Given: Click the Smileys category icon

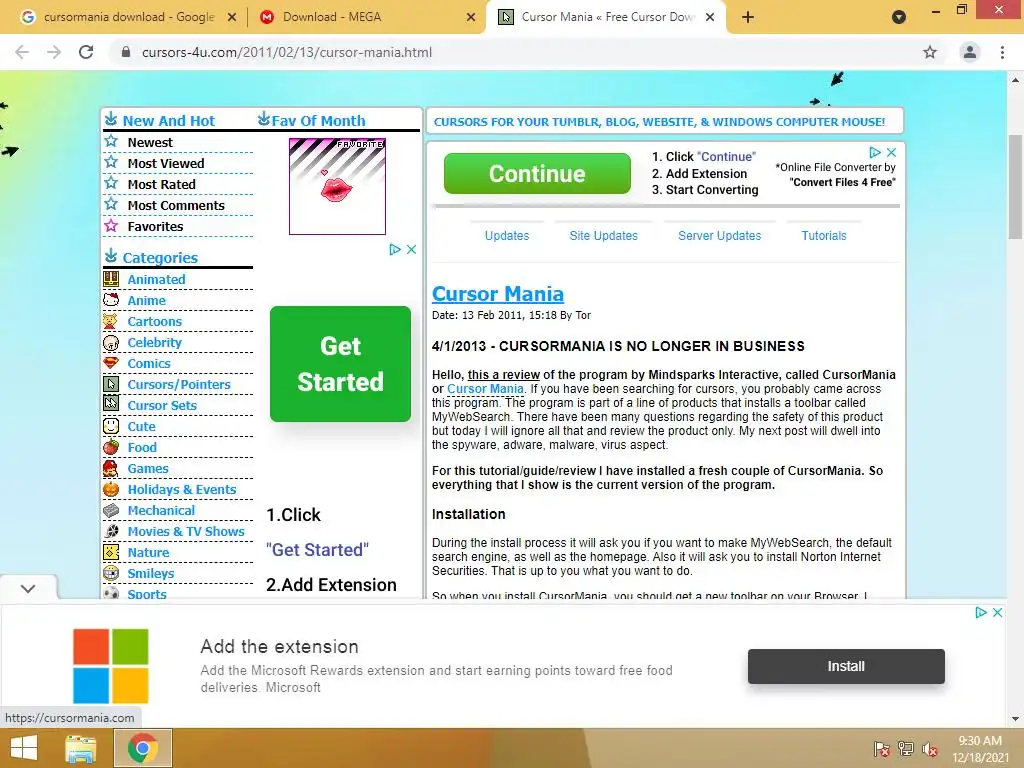Looking at the screenshot, I should coord(111,573).
